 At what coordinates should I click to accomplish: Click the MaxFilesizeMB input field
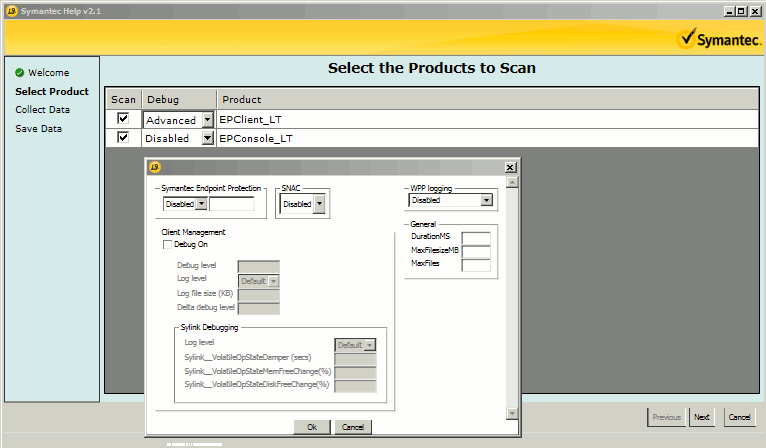tap(476, 252)
